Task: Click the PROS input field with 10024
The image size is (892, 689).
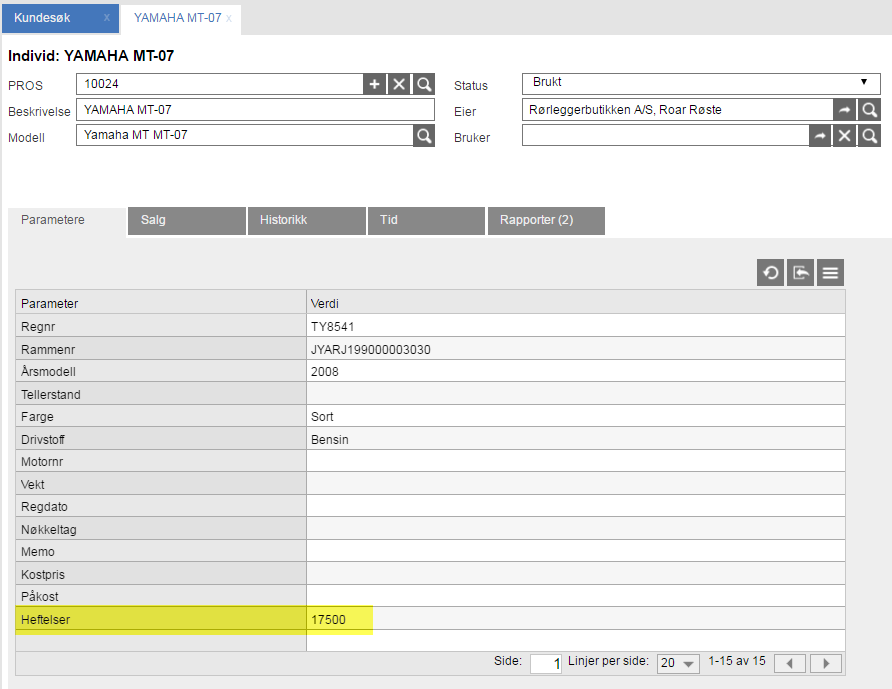Action: pyautogui.click(x=220, y=84)
